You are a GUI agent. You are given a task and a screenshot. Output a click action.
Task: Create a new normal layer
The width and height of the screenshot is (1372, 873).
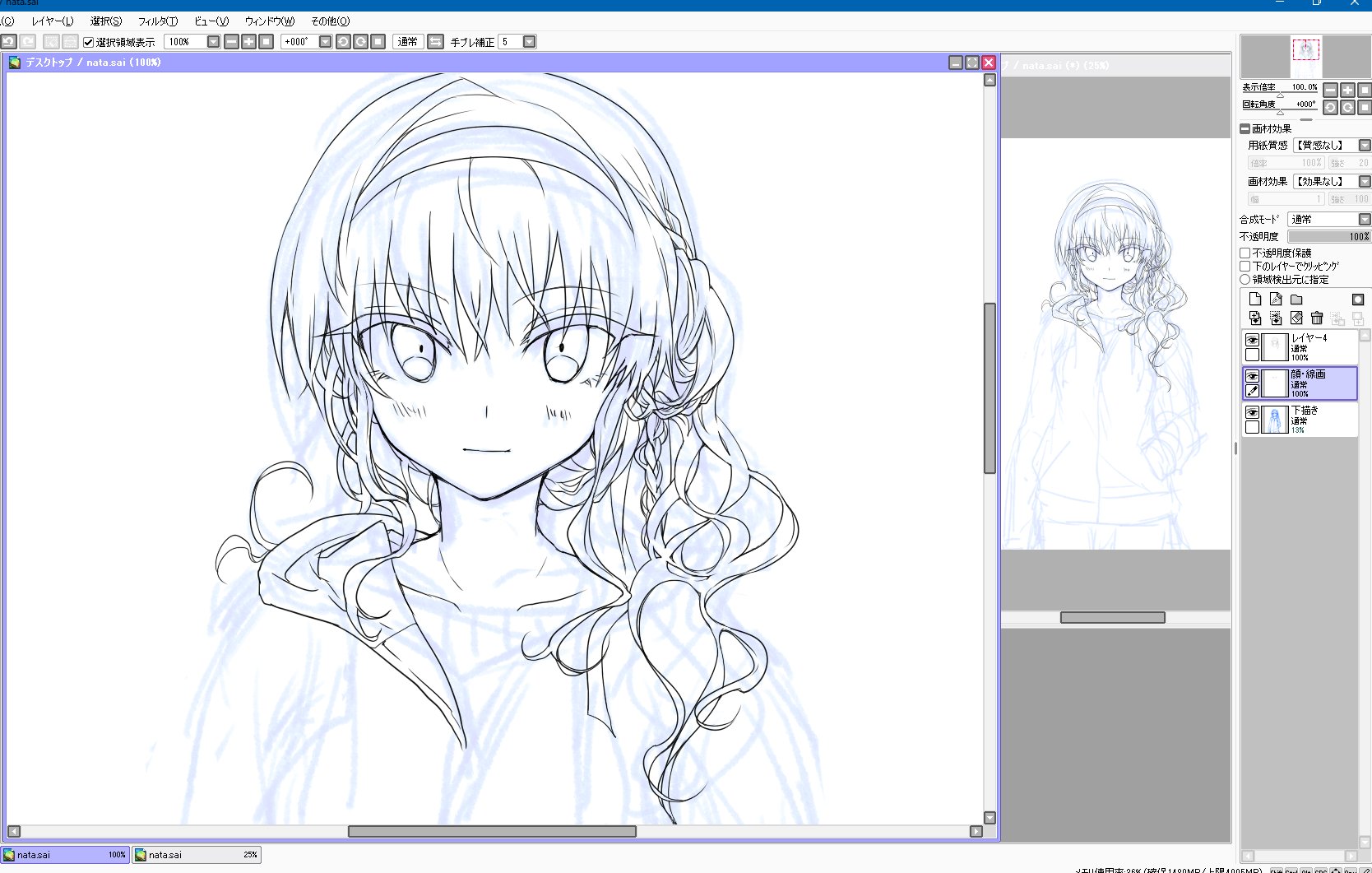pyautogui.click(x=1255, y=299)
